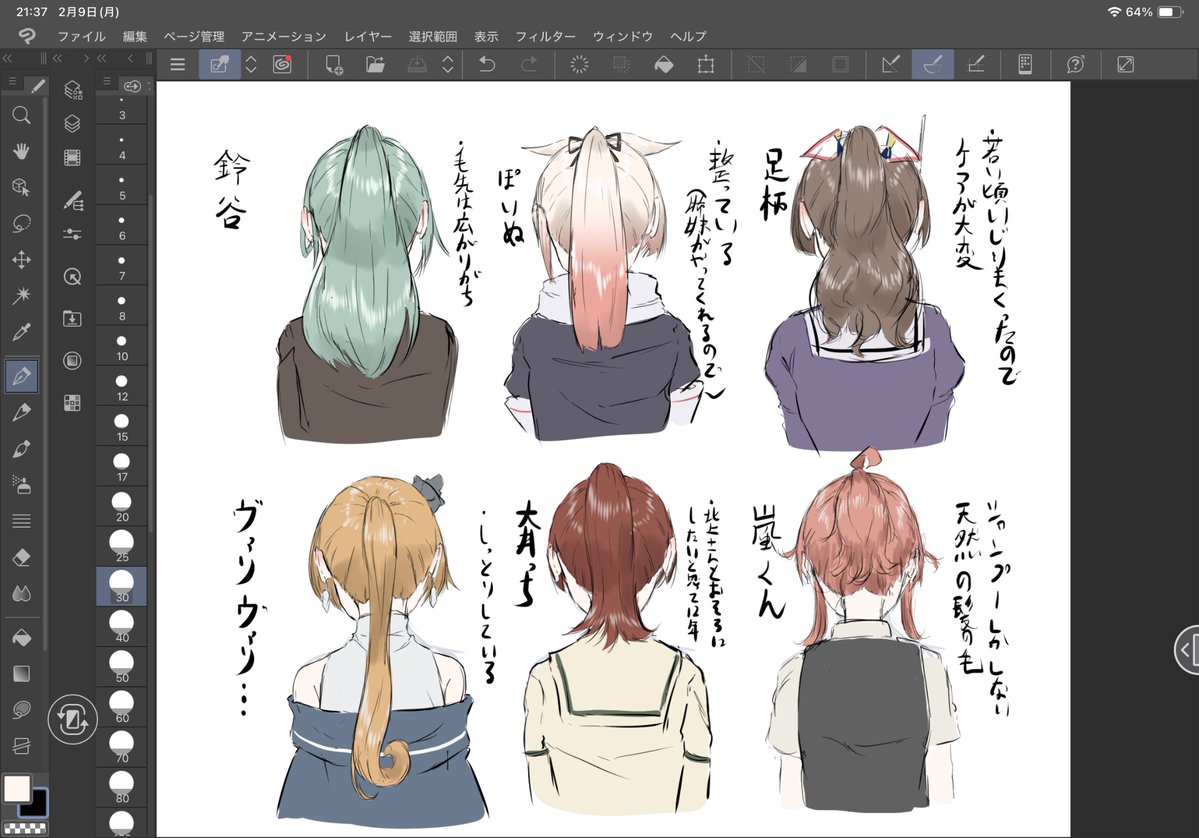Open the アニメーション menu

(x=284, y=36)
